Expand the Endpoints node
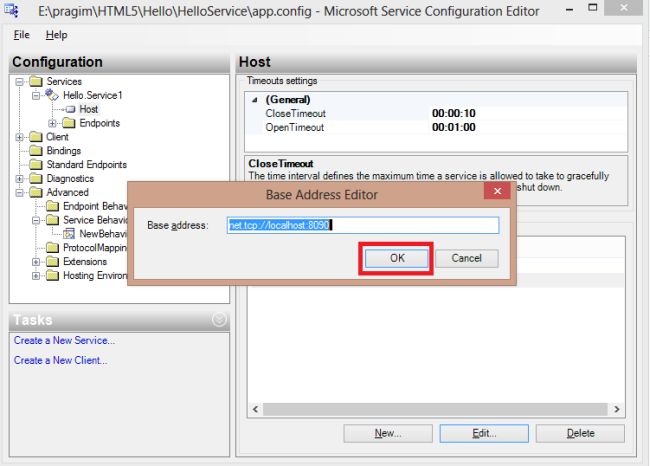The width and height of the screenshot is (650, 466). click(52, 123)
